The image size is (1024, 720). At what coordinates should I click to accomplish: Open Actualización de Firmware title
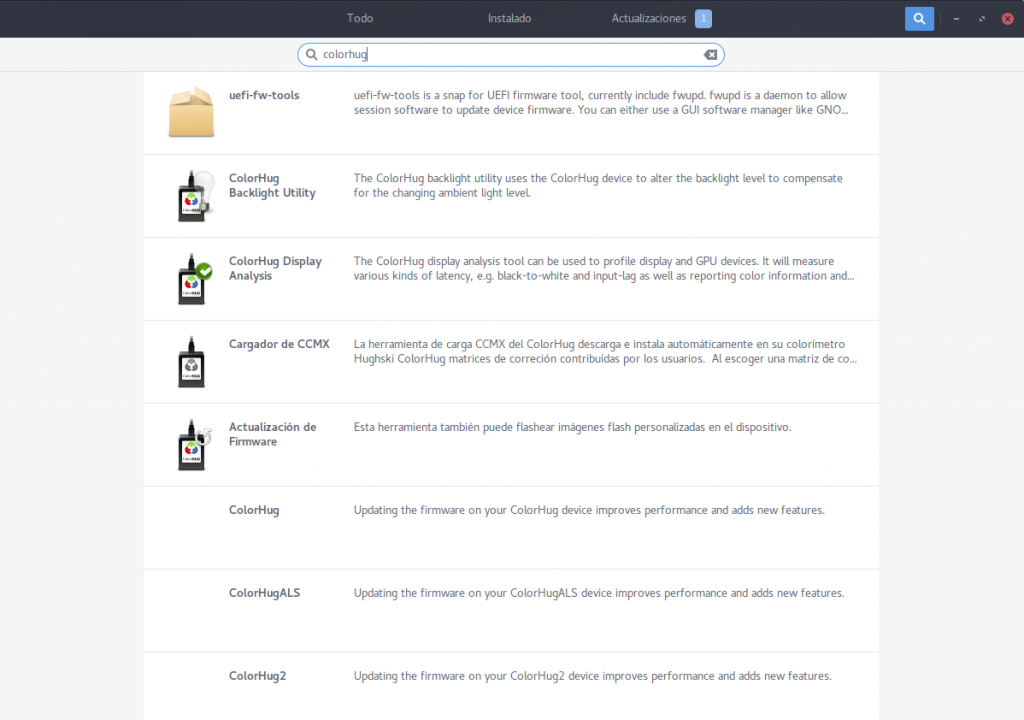pos(272,434)
